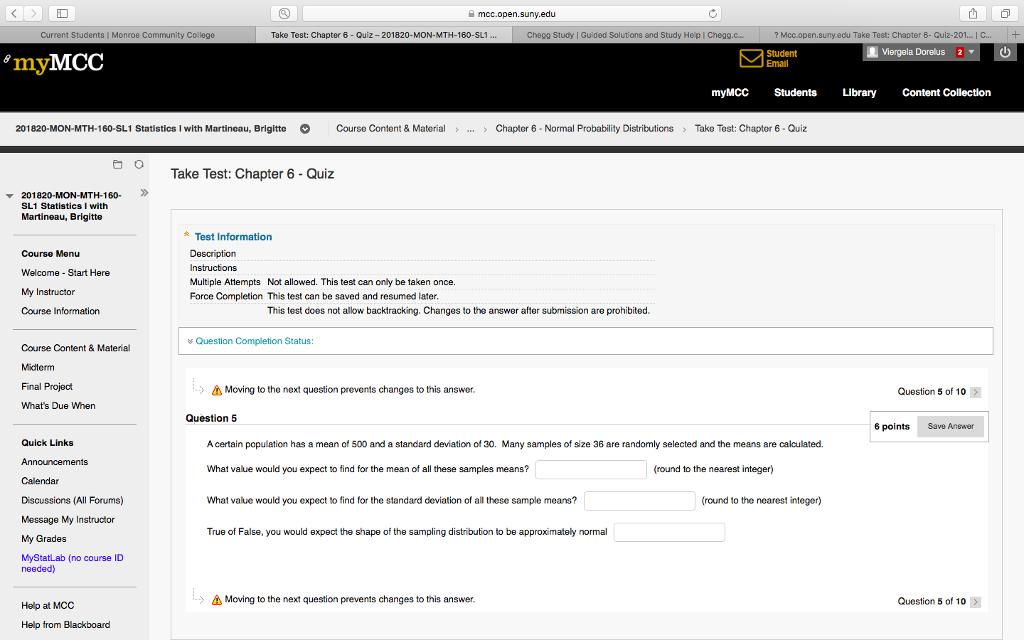Open the Course Content & Material breadcrumb
This screenshot has height=640, width=1024.
pyautogui.click(x=391, y=129)
